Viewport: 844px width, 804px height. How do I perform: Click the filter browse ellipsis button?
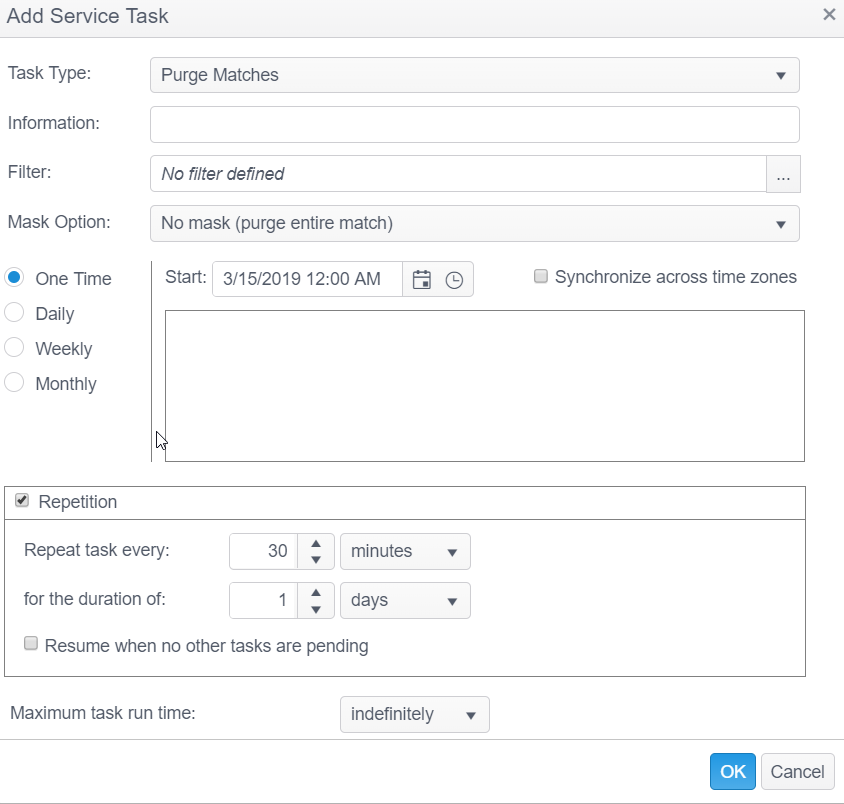tap(783, 174)
